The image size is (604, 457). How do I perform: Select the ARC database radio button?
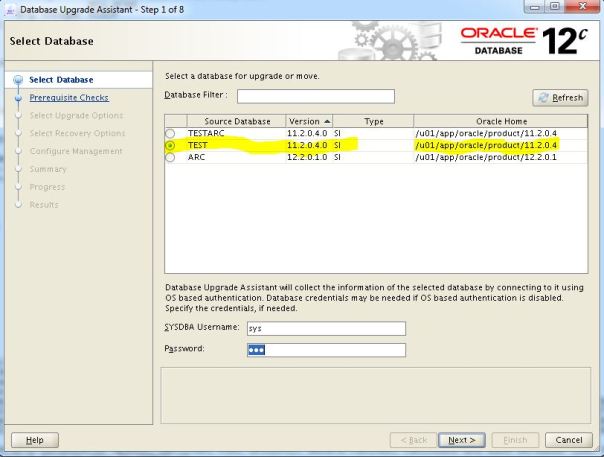click(x=170, y=157)
